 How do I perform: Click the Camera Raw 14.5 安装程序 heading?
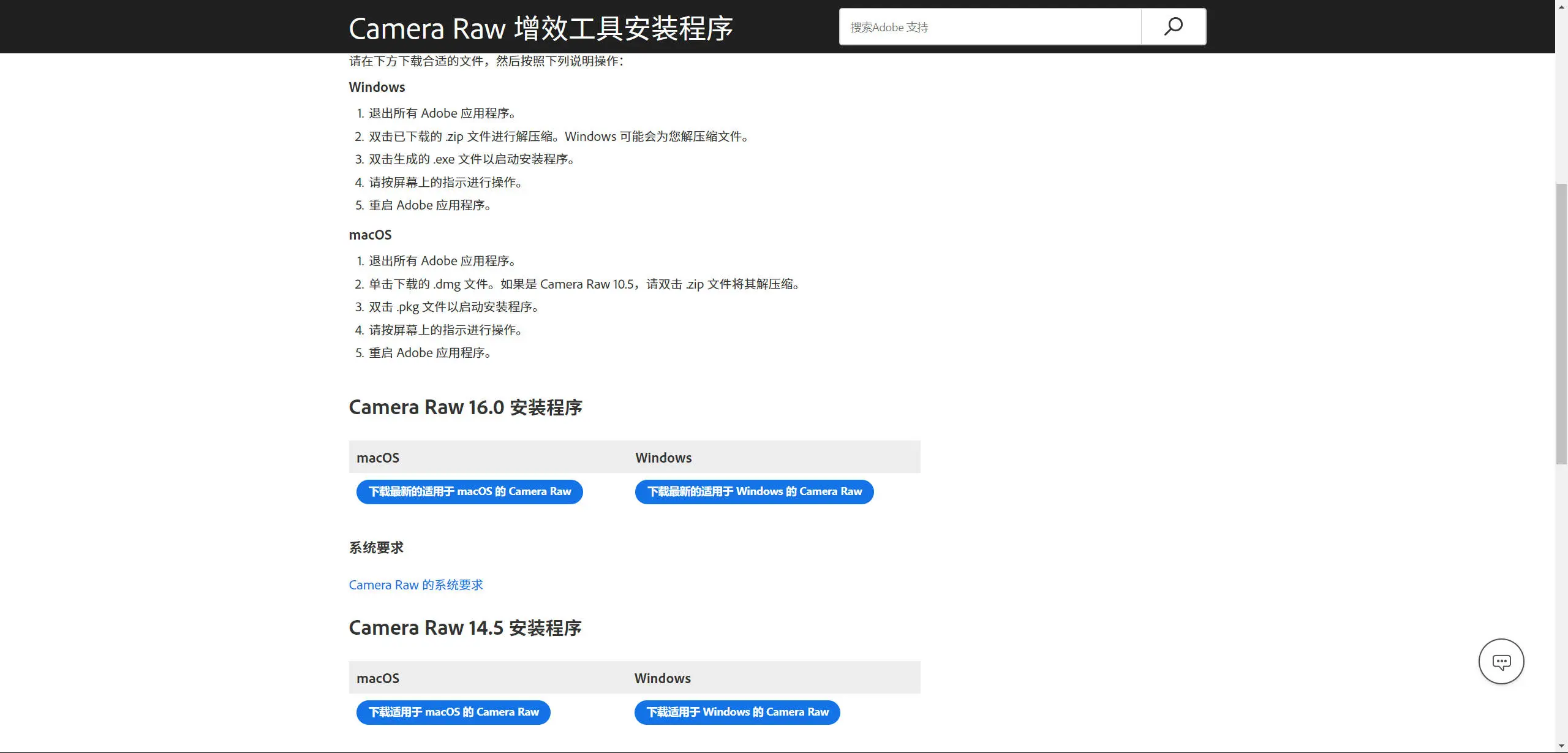(x=465, y=627)
